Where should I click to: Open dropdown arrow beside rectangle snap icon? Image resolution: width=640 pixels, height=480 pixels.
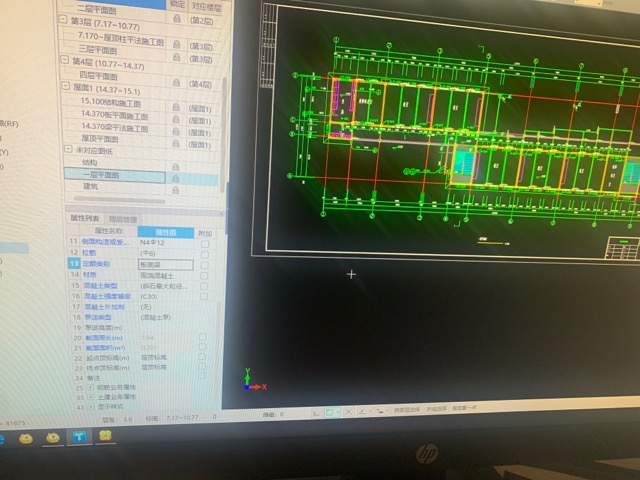(x=338, y=413)
